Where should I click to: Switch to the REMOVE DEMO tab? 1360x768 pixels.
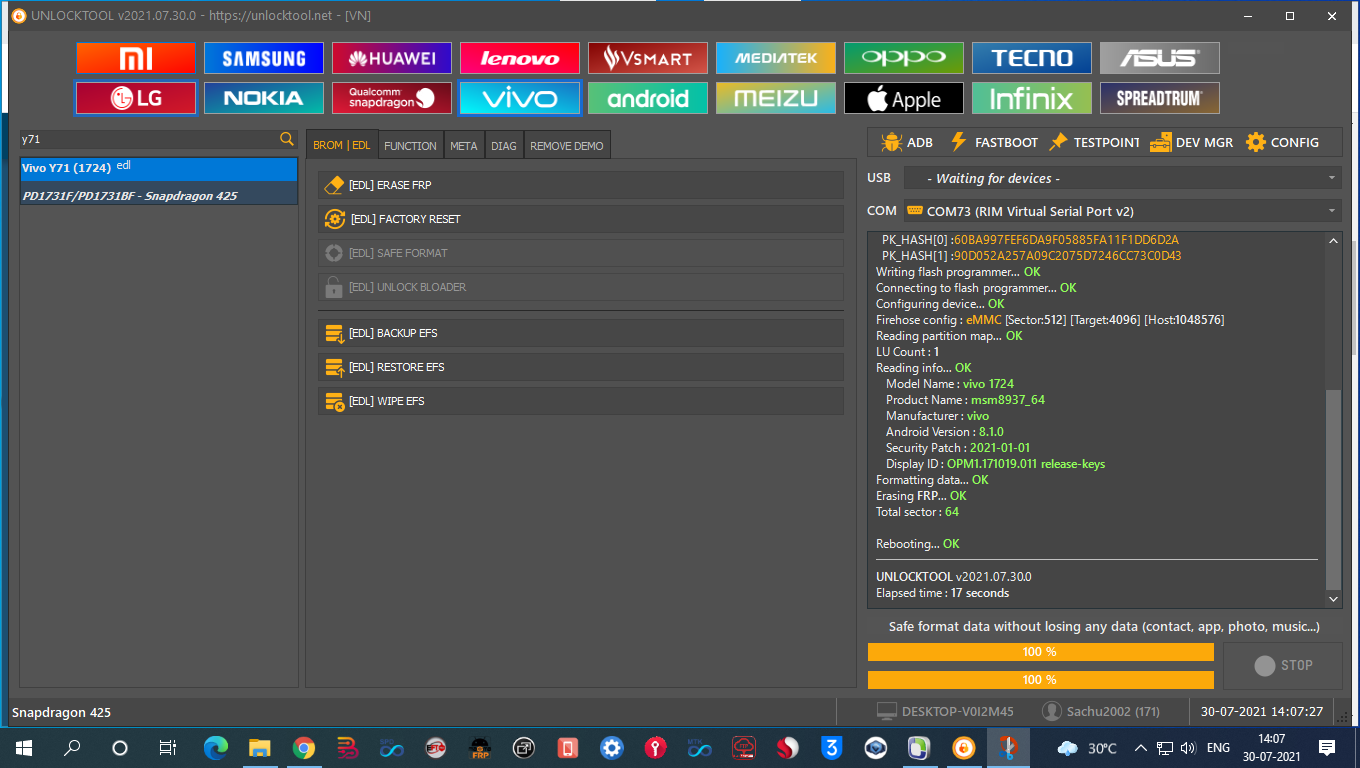point(567,145)
